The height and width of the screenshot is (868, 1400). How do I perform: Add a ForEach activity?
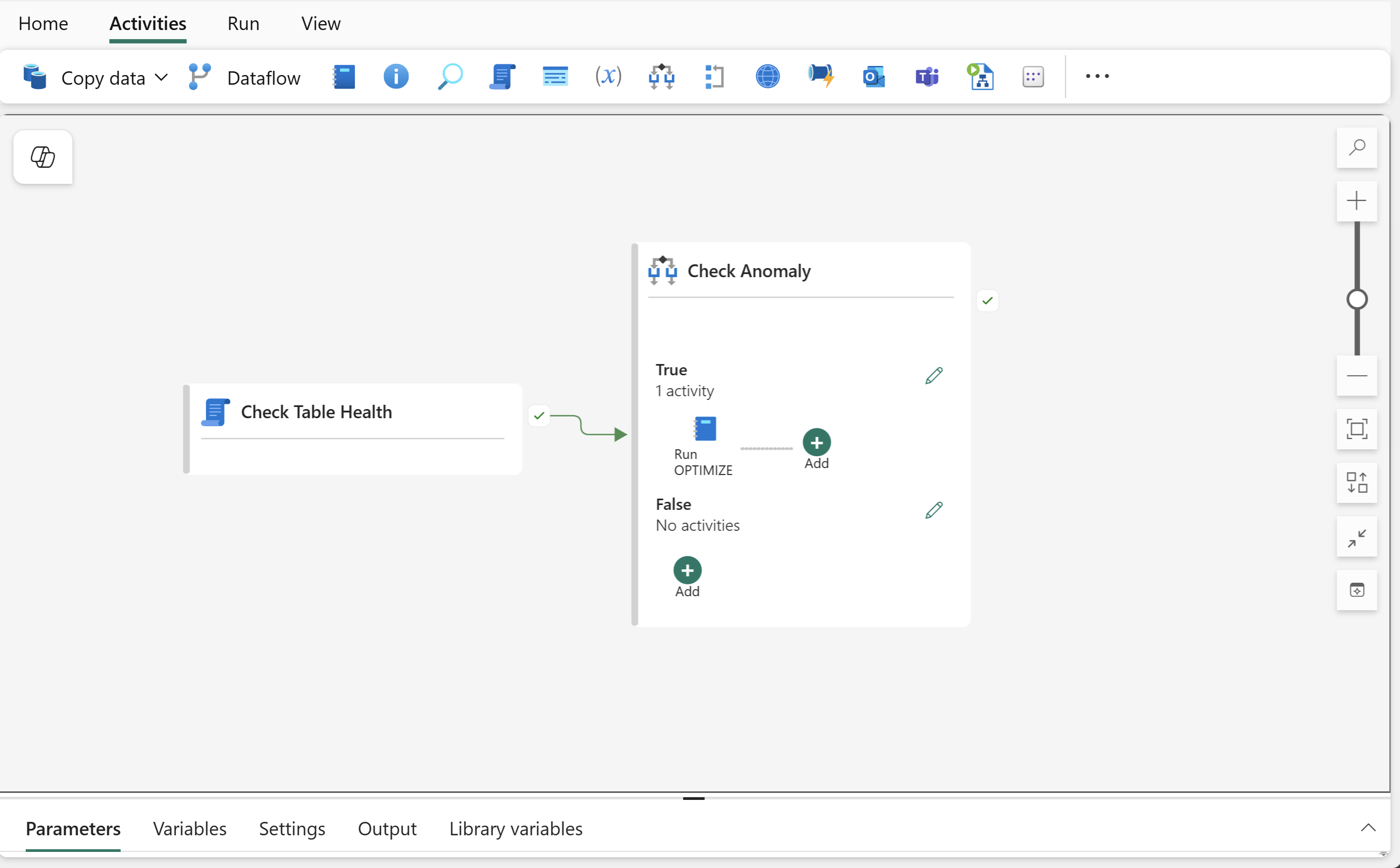pos(715,76)
